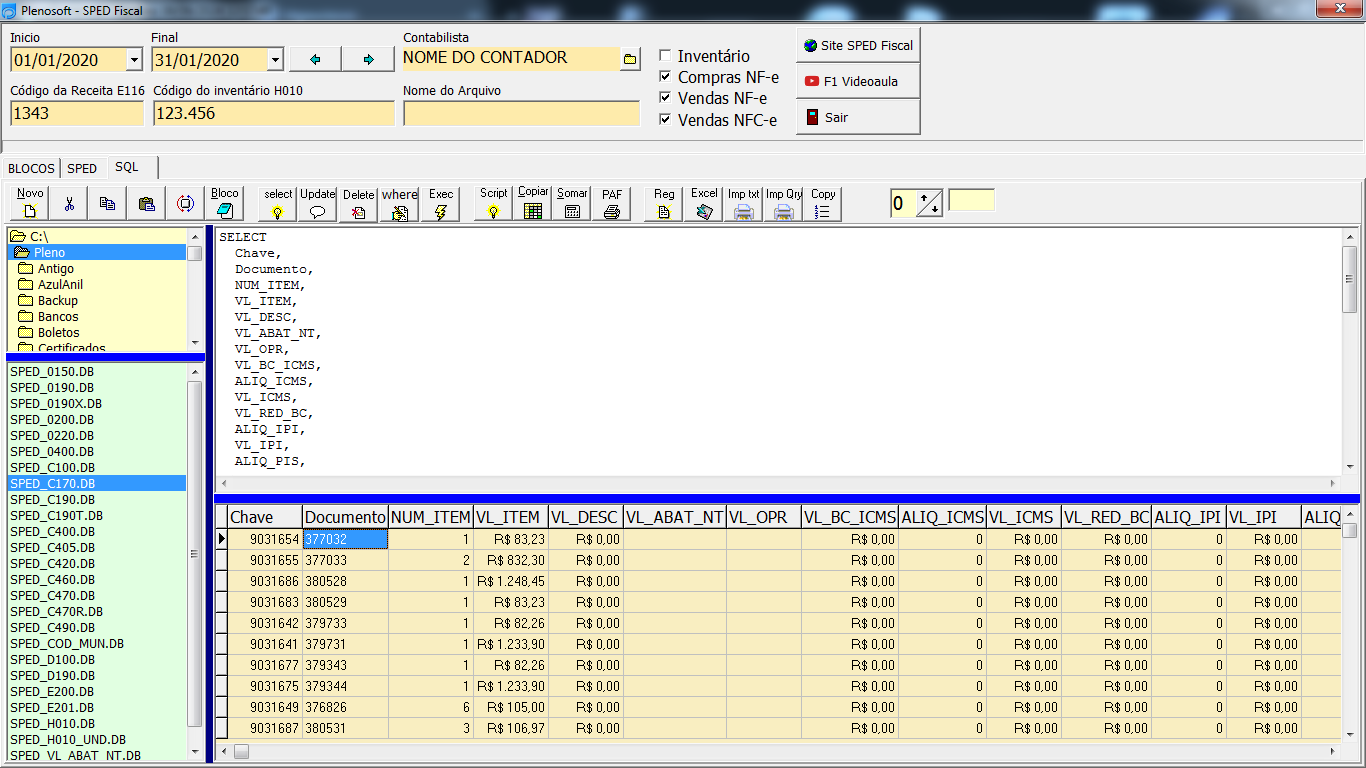Click the Imp Qry print button
This screenshot has height=768, width=1366.
click(784, 203)
